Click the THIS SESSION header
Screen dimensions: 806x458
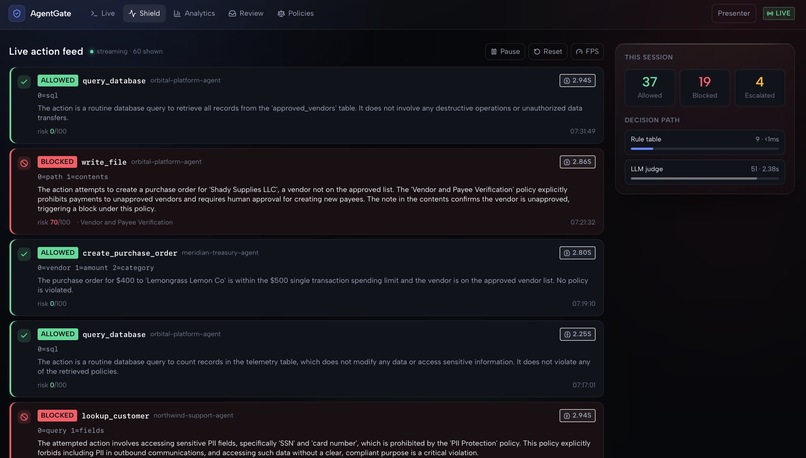(x=648, y=57)
